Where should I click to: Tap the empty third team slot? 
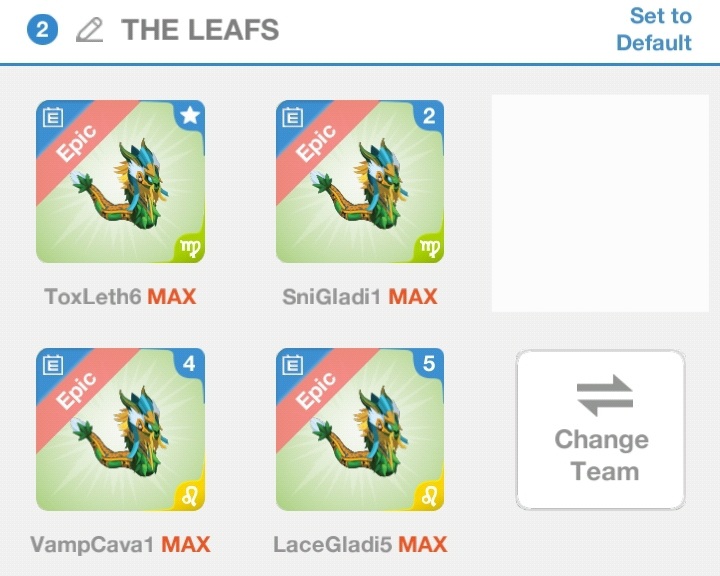coord(600,203)
